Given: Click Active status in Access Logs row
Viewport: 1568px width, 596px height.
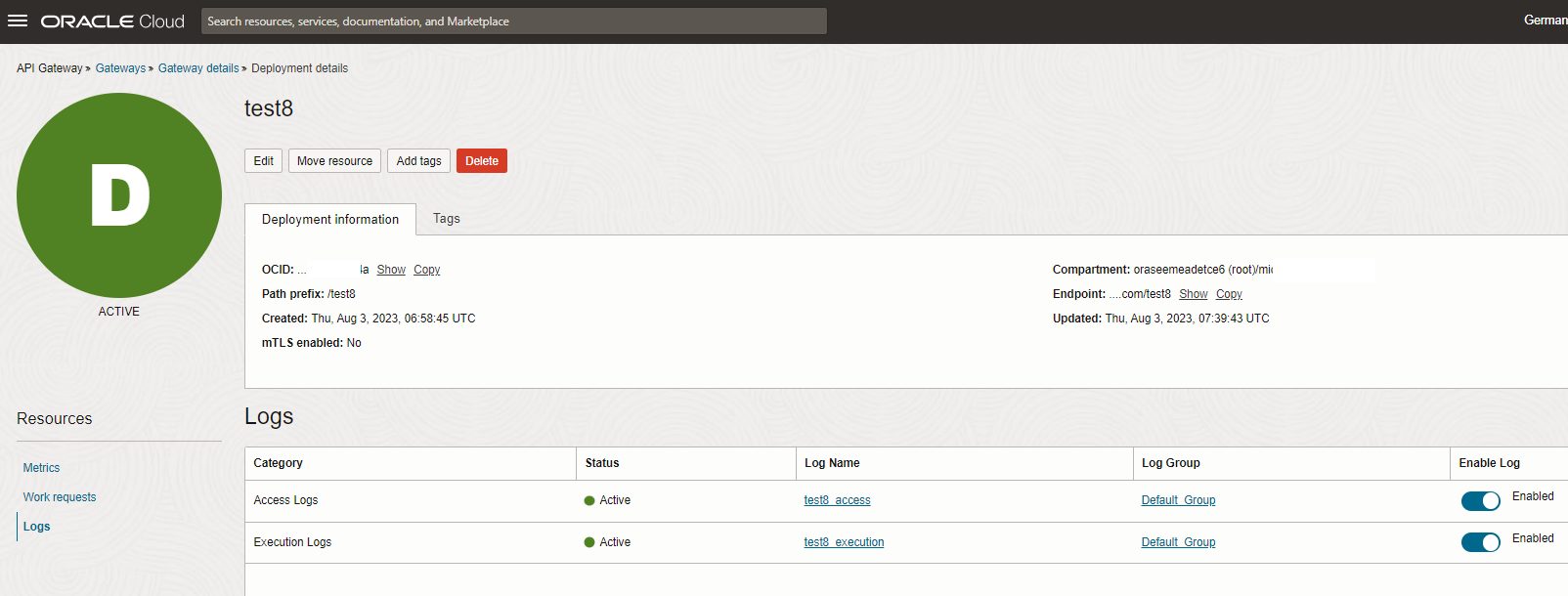Looking at the screenshot, I should (607, 500).
